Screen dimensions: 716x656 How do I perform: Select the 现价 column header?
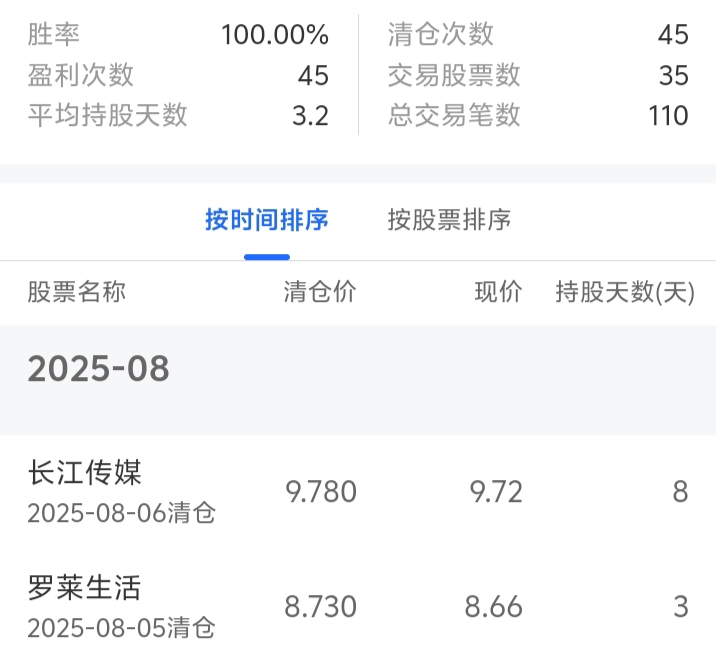498,292
